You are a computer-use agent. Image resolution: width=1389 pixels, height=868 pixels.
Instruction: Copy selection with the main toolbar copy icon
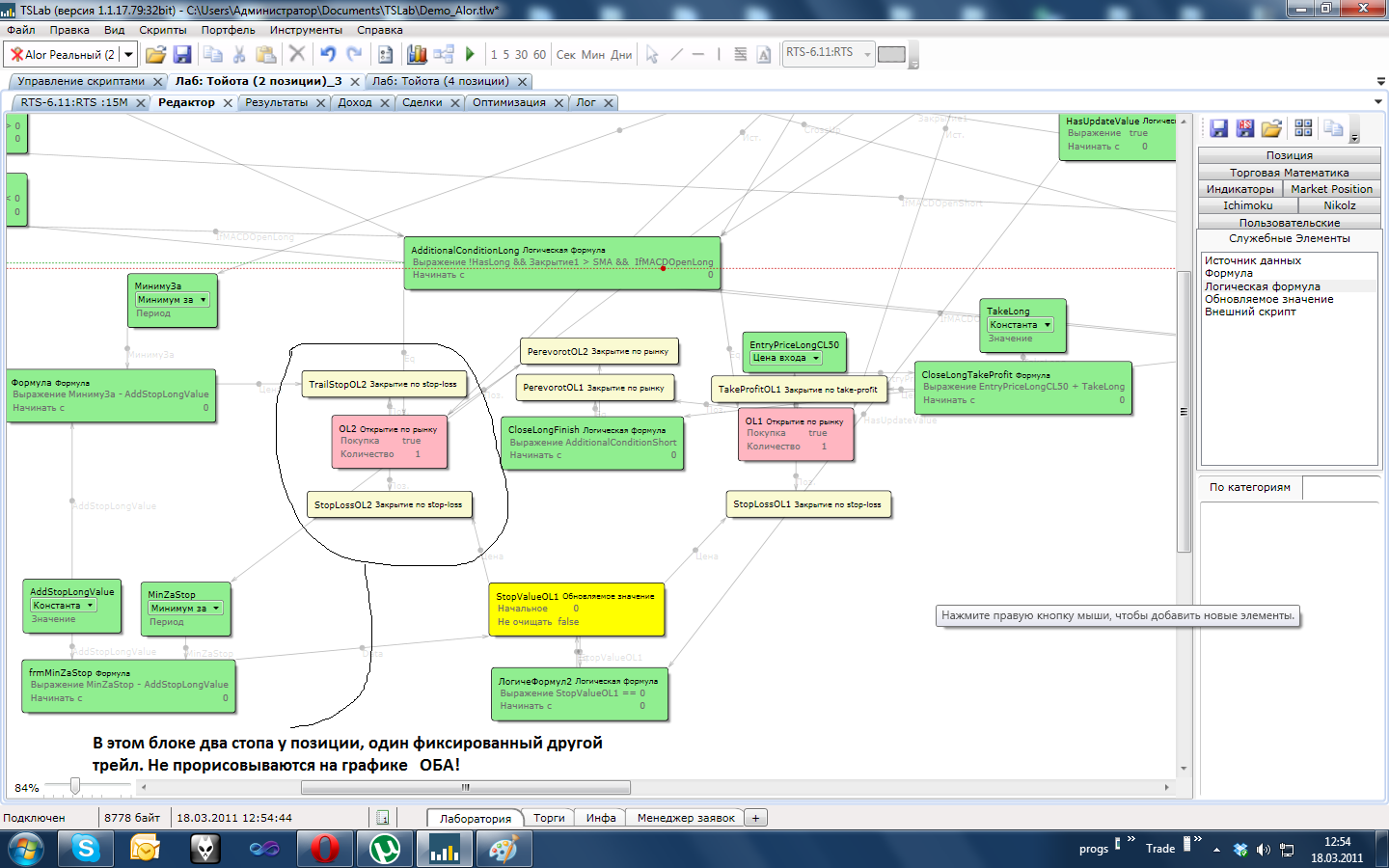coord(213,54)
